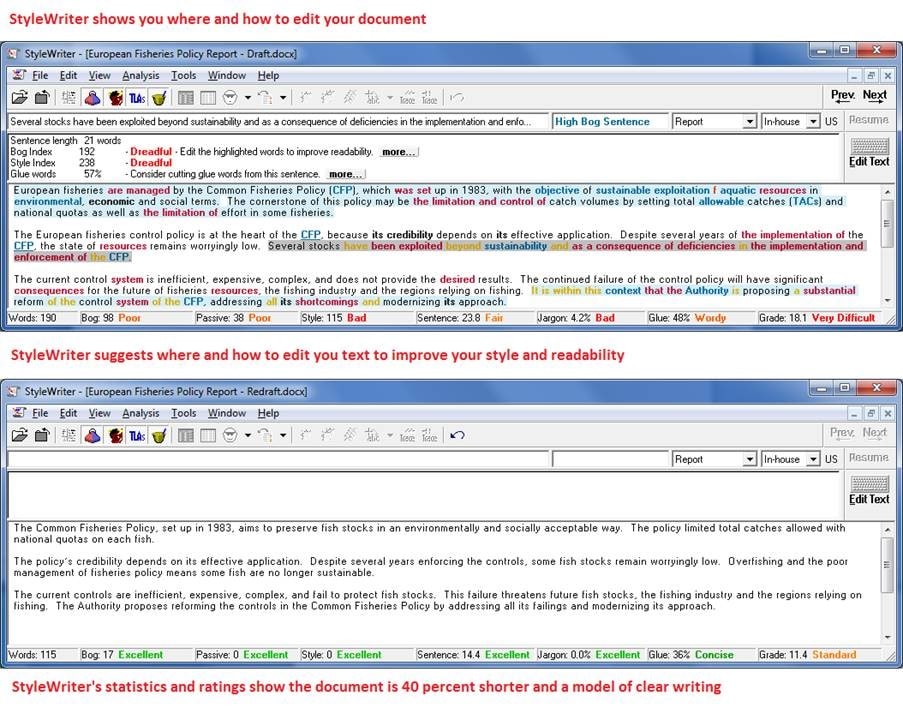Viewport: 903px width, 708px height.
Task: Click 'Grade: 11.4 Standard' in Redraft status bar
Action: coord(807,655)
